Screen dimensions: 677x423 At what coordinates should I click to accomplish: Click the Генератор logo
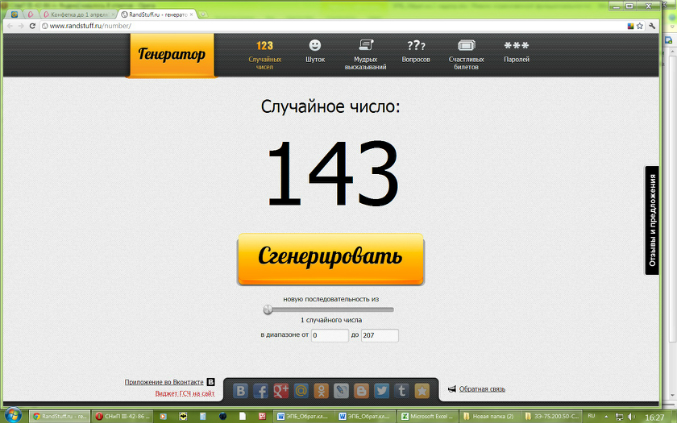171,55
